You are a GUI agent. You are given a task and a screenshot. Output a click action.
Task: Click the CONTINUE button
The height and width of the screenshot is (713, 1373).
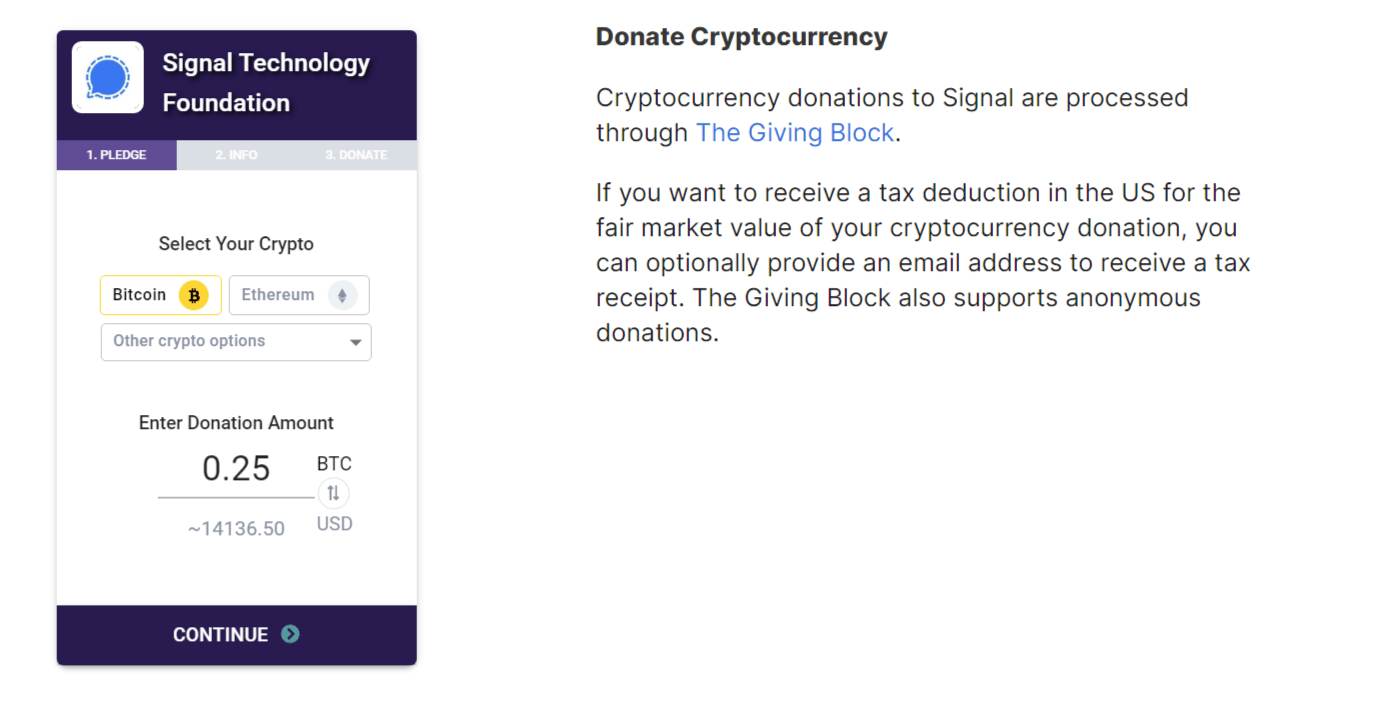(237, 635)
